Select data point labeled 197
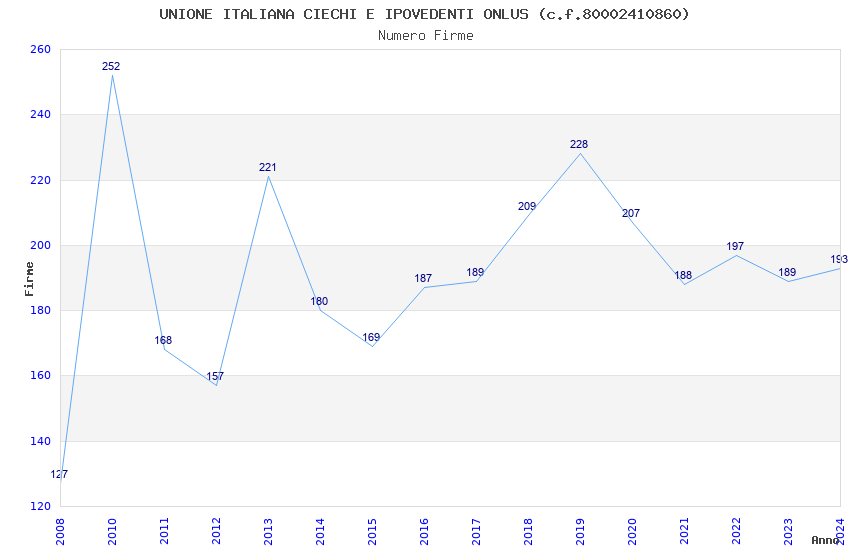The image size is (850, 550). click(x=736, y=247)
